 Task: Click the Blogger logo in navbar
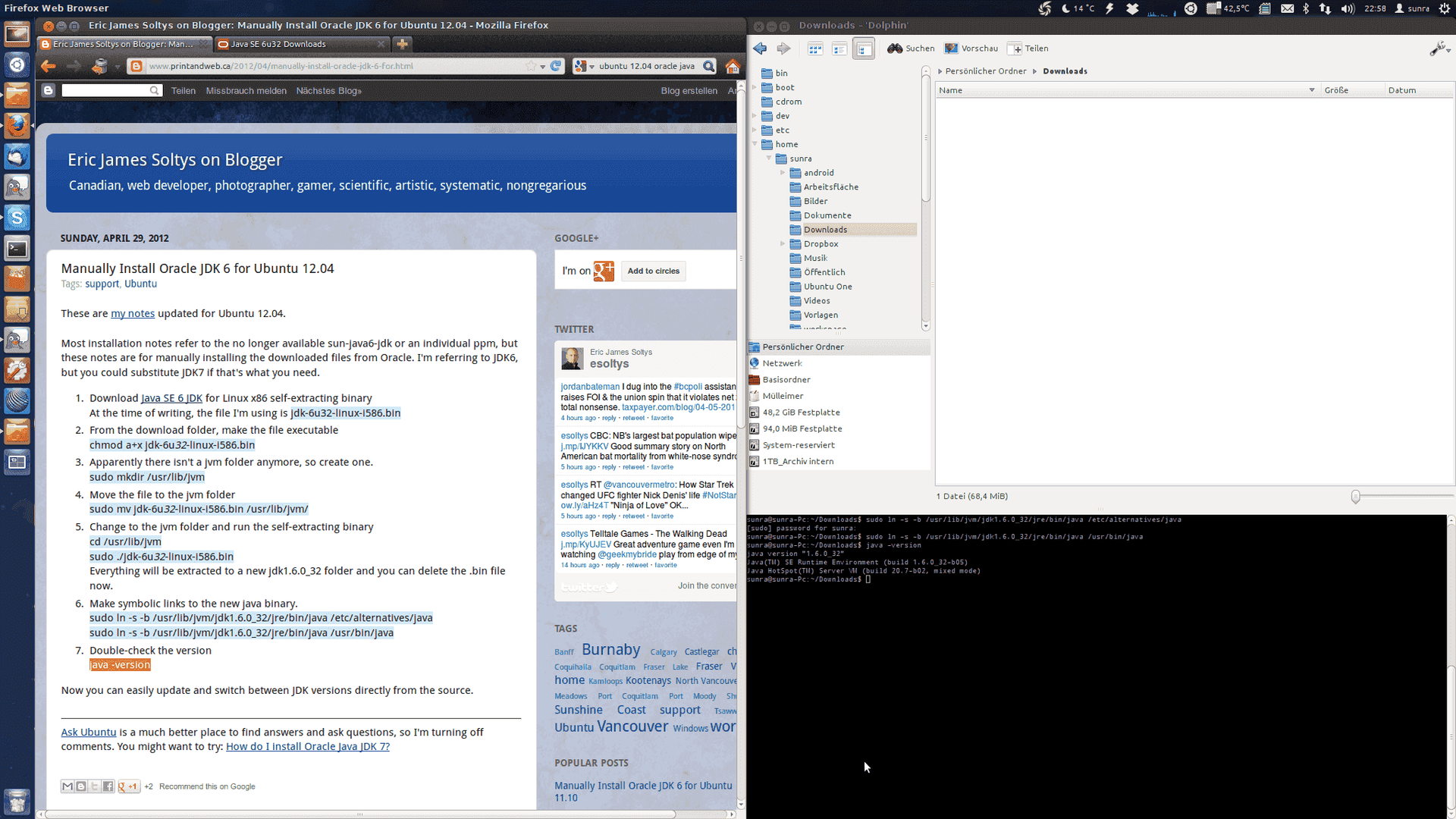click(49, 90)
